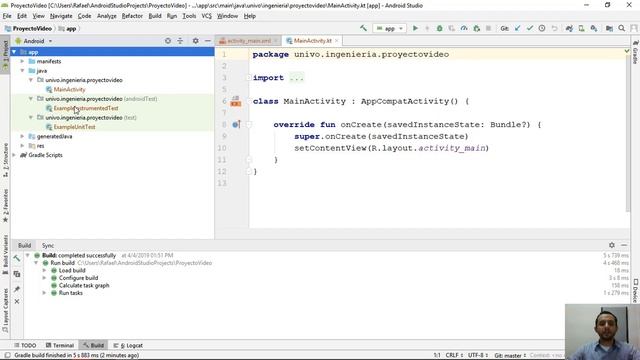
Task: Show VCS history clock icon
Action: (x=542, y=28)
